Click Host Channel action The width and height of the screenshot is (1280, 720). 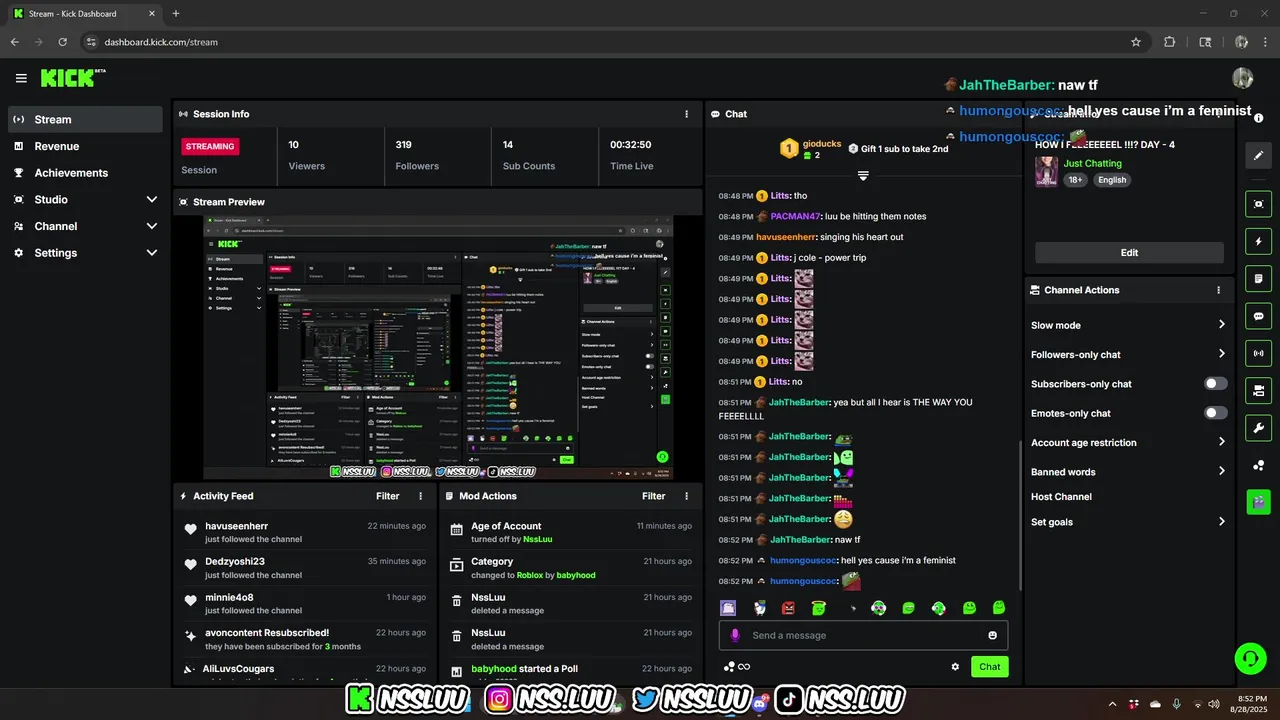[1061, 497]
